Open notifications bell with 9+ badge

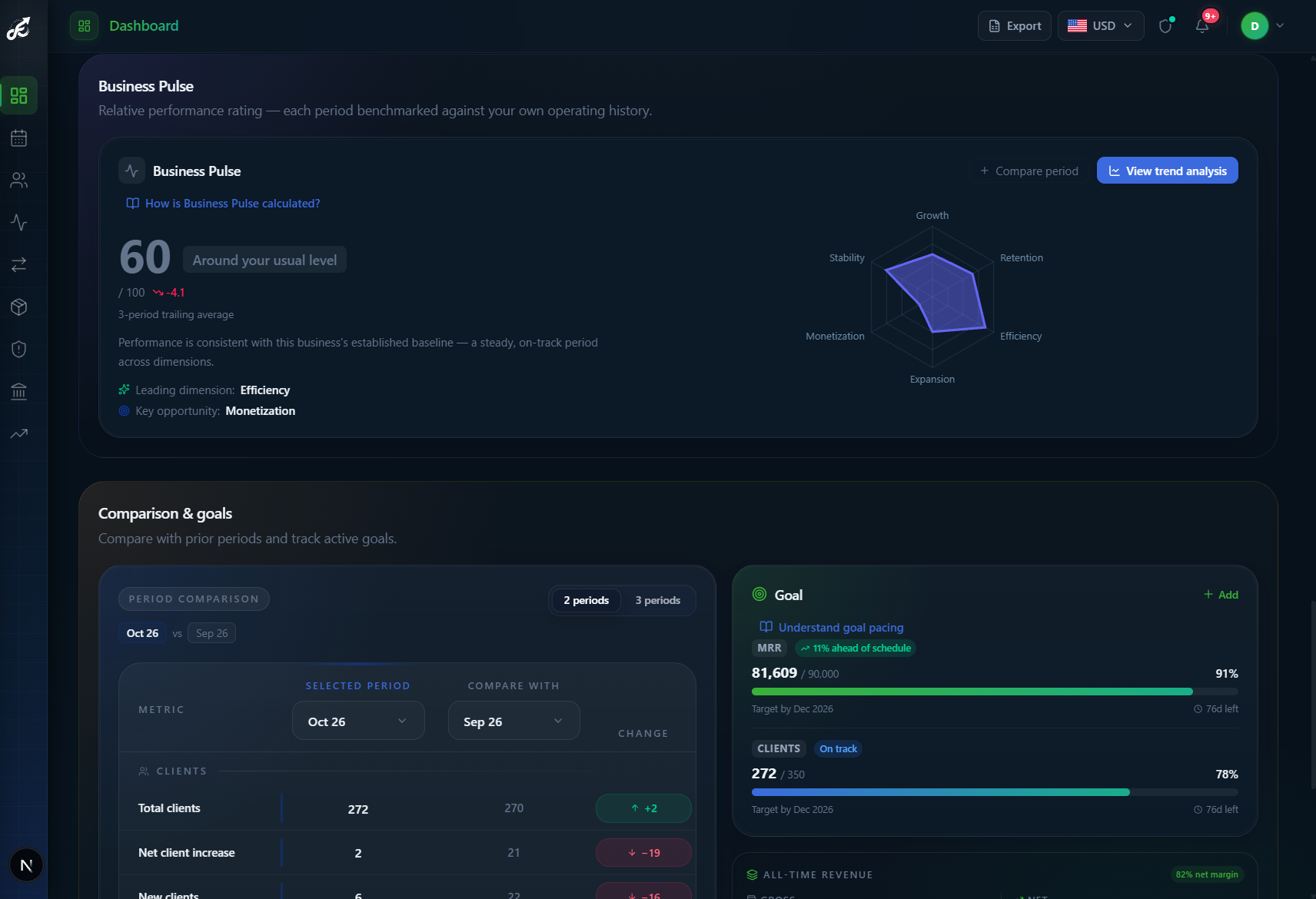[x=1203, y=25]
